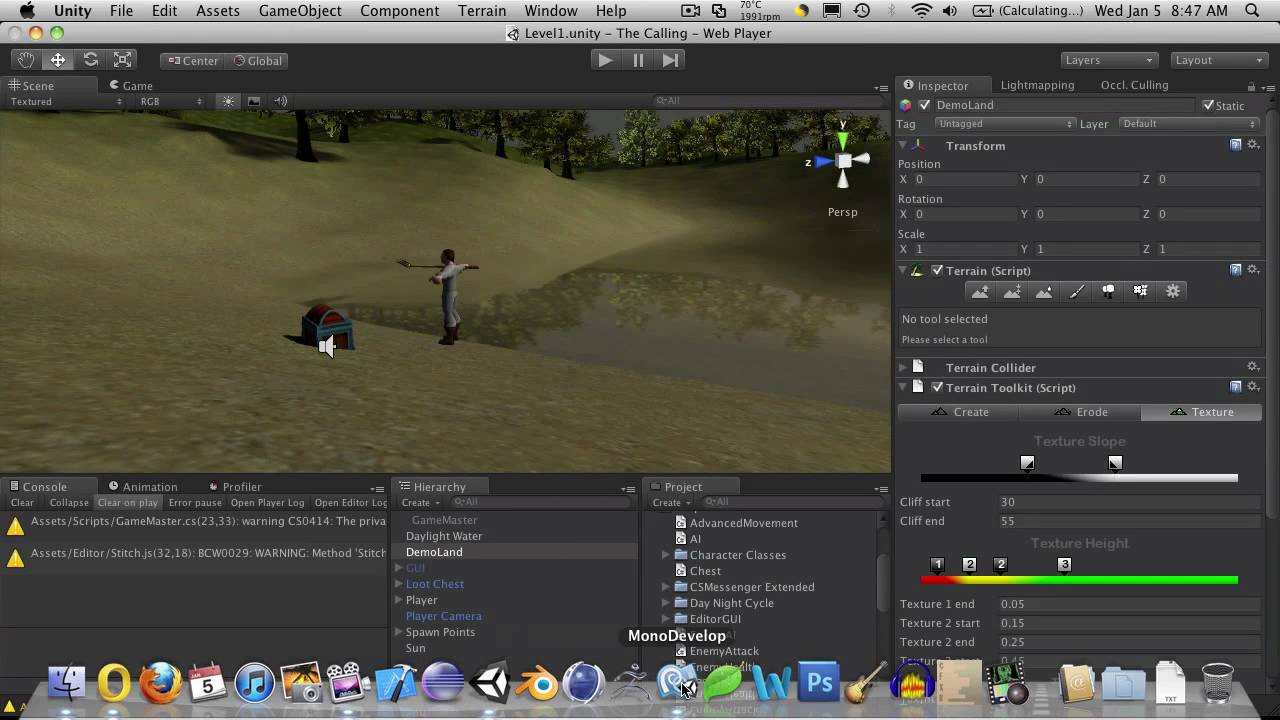Select the Scale tool in toolbar
The width and height of the screenshot is (1280, 720).
tap(122, 60)
